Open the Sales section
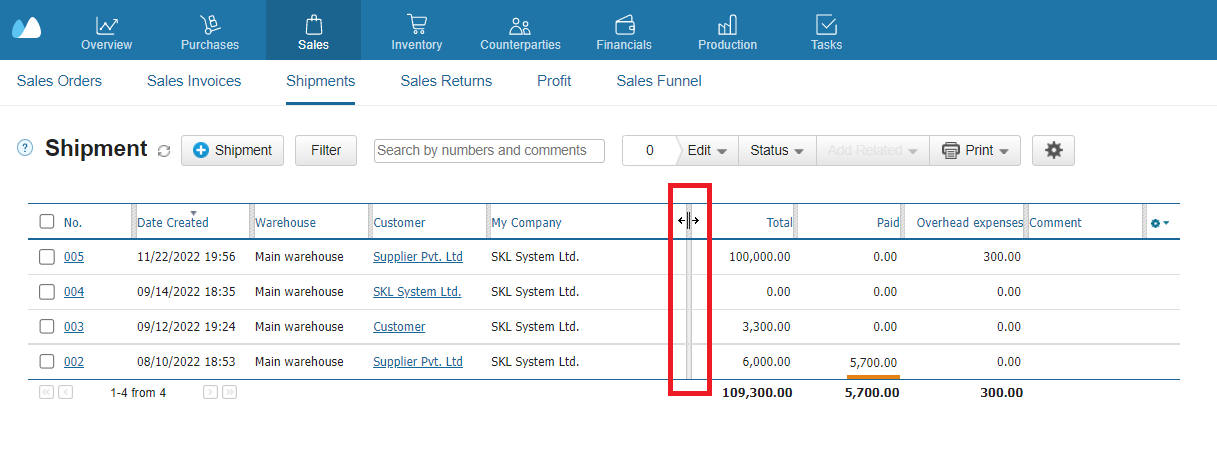 coord(313,31)
